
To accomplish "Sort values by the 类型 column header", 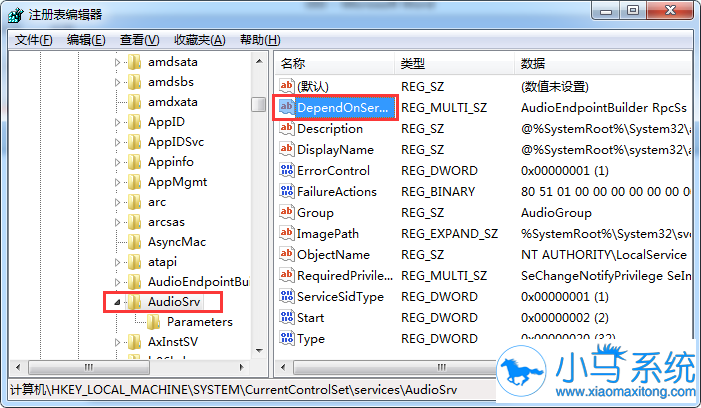I will click(x=454, y=63).
